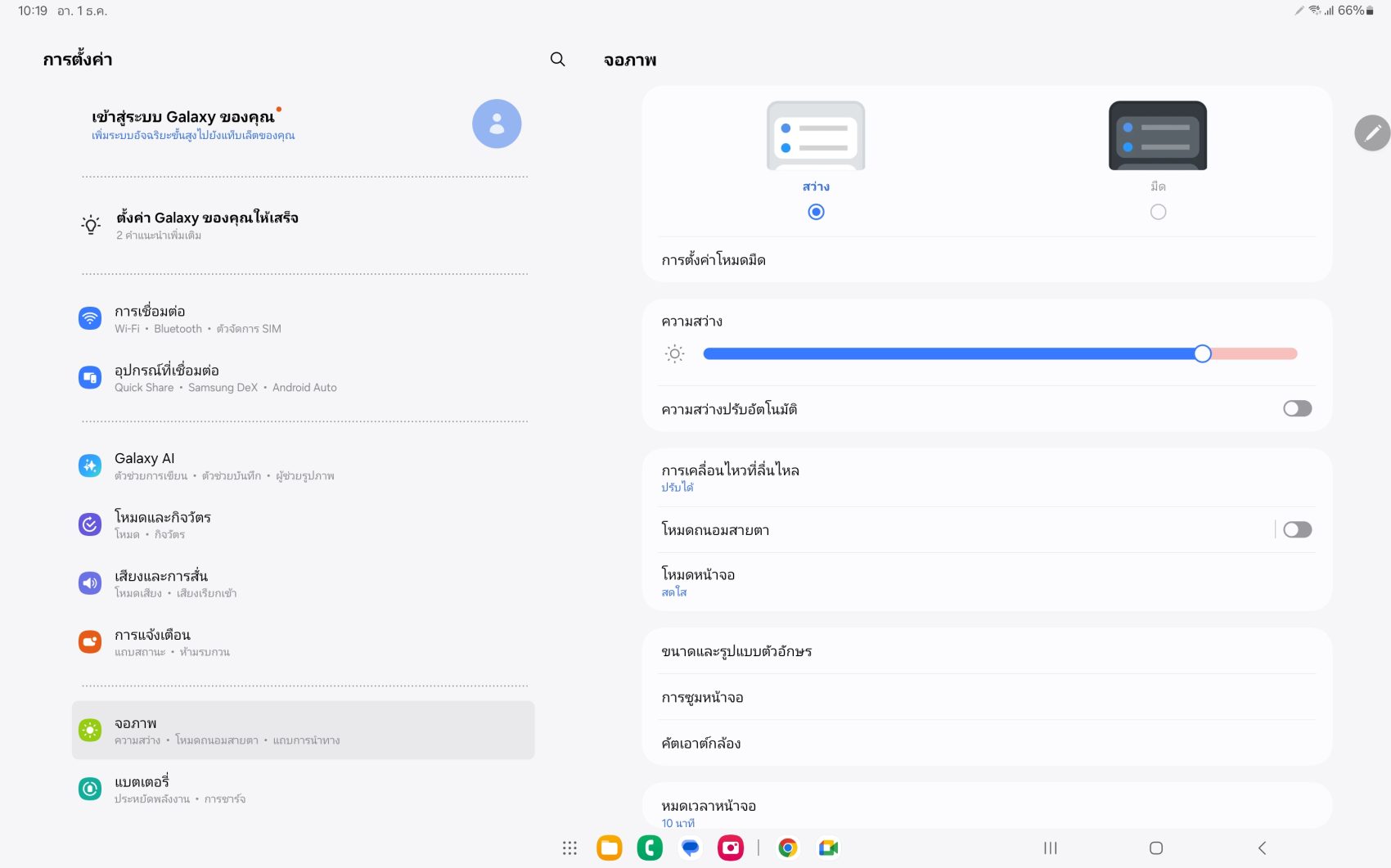Launch the red Camera app in taskbar
Viewport: 1391px width, 868px height.
731,848
